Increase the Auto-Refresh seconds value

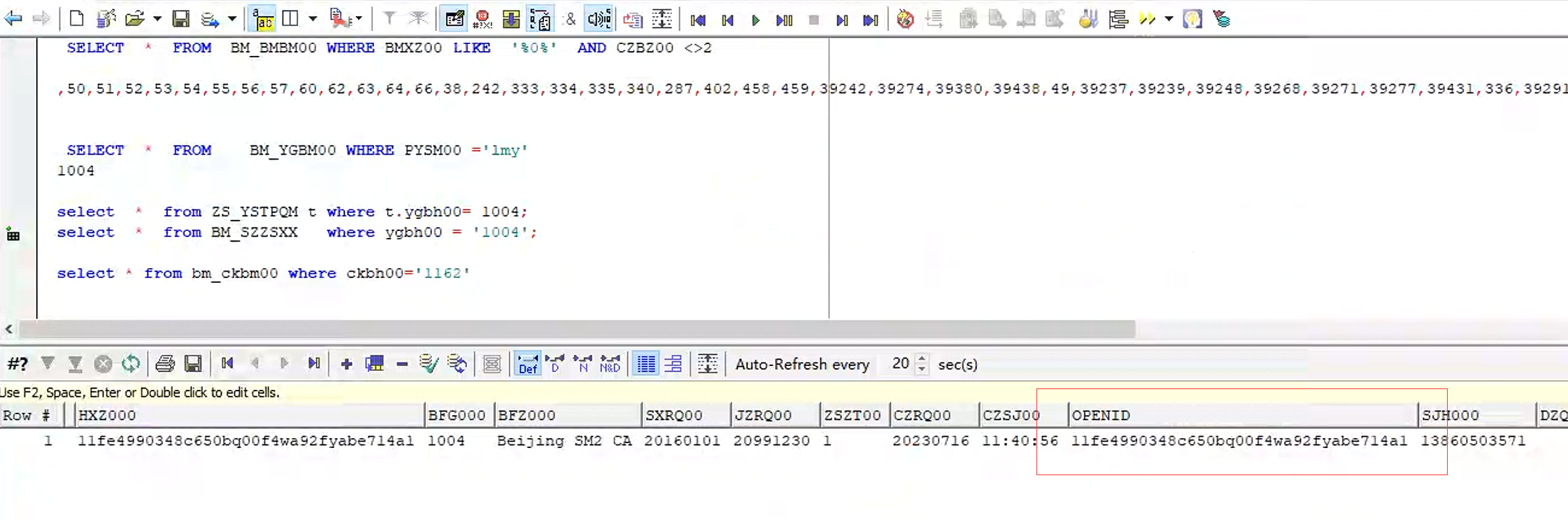[x=922, y=359]
